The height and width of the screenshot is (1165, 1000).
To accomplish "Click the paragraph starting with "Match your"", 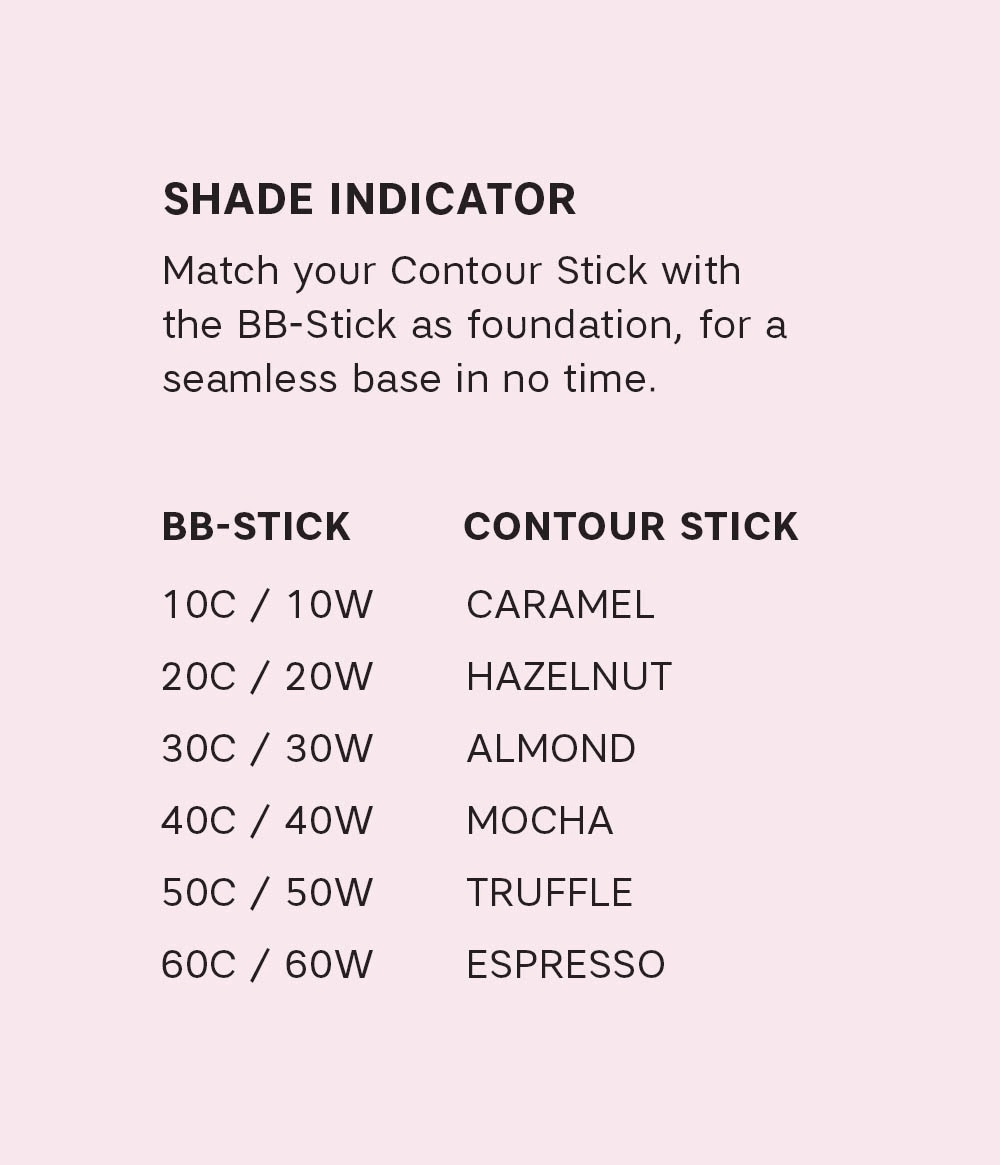I will coord(474,325).
